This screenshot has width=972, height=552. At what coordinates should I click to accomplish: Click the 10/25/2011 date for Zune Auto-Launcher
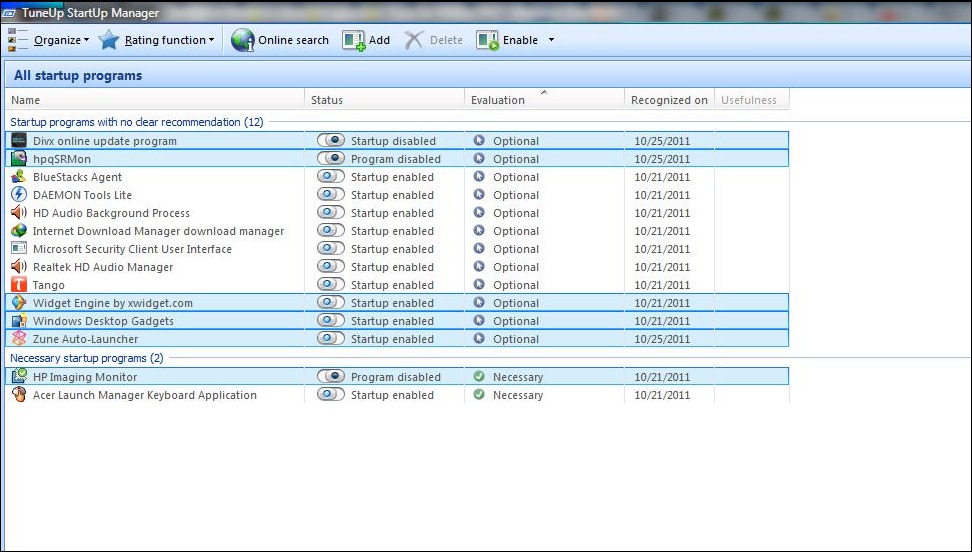pyautogui.click(x=662, y=339)
